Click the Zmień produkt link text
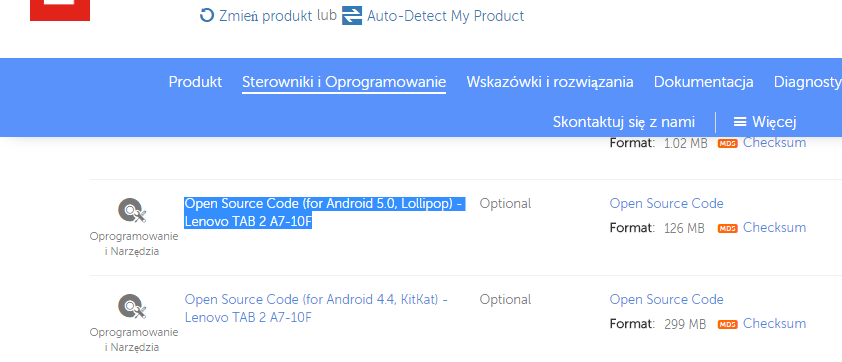Image resolution: width=842 pixels, height=362 pixels. click(x=265, y=16)
